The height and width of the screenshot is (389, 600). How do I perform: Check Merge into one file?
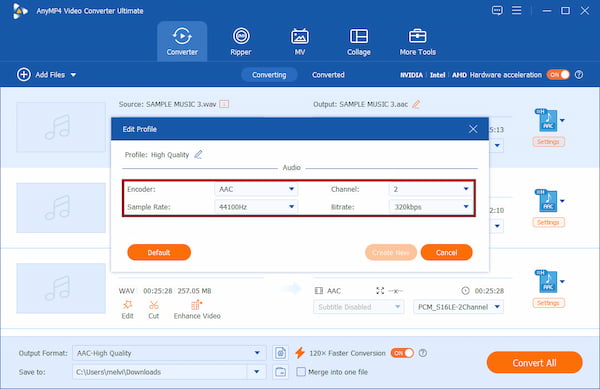click(x=301, y=372)
